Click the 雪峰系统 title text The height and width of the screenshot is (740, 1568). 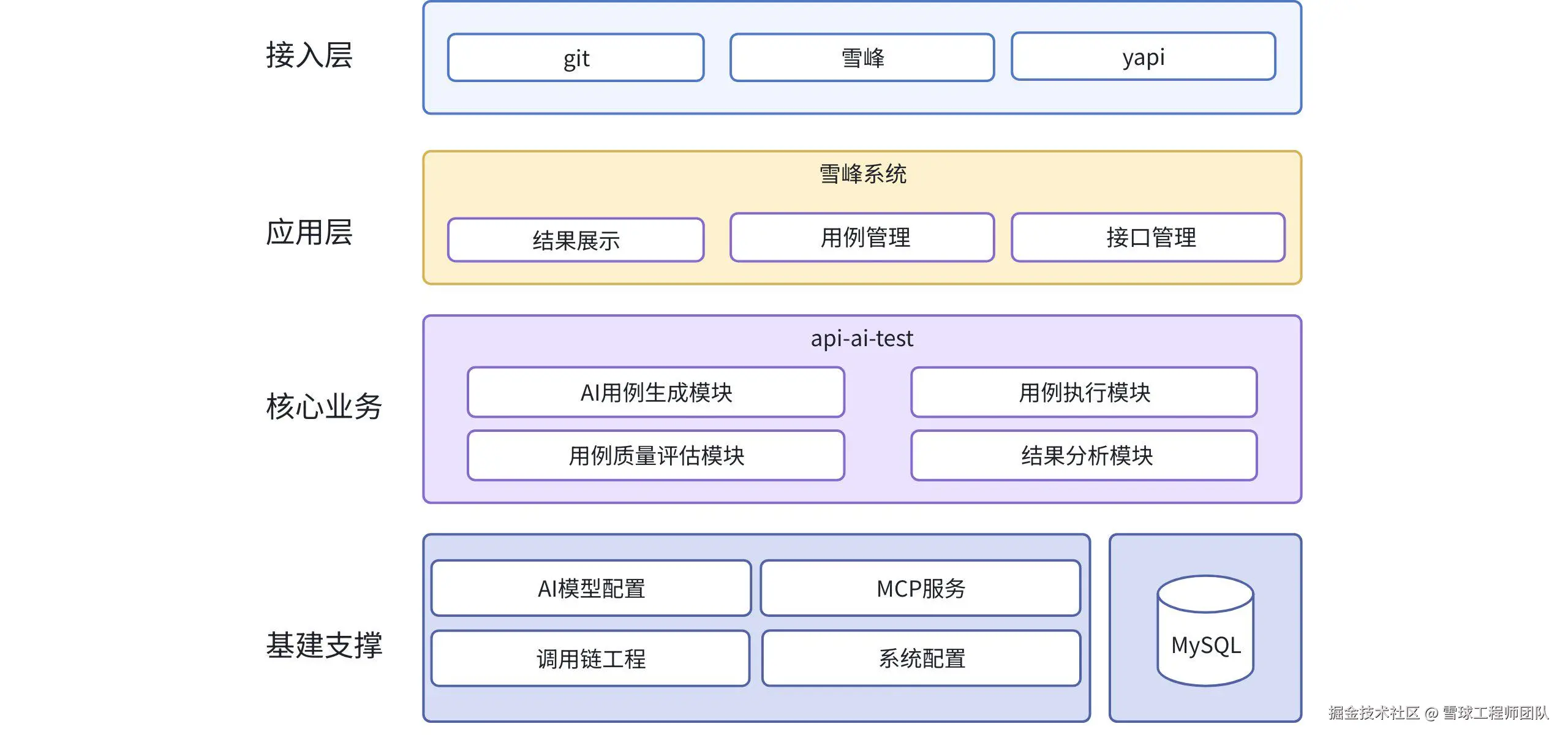(862, 174)
